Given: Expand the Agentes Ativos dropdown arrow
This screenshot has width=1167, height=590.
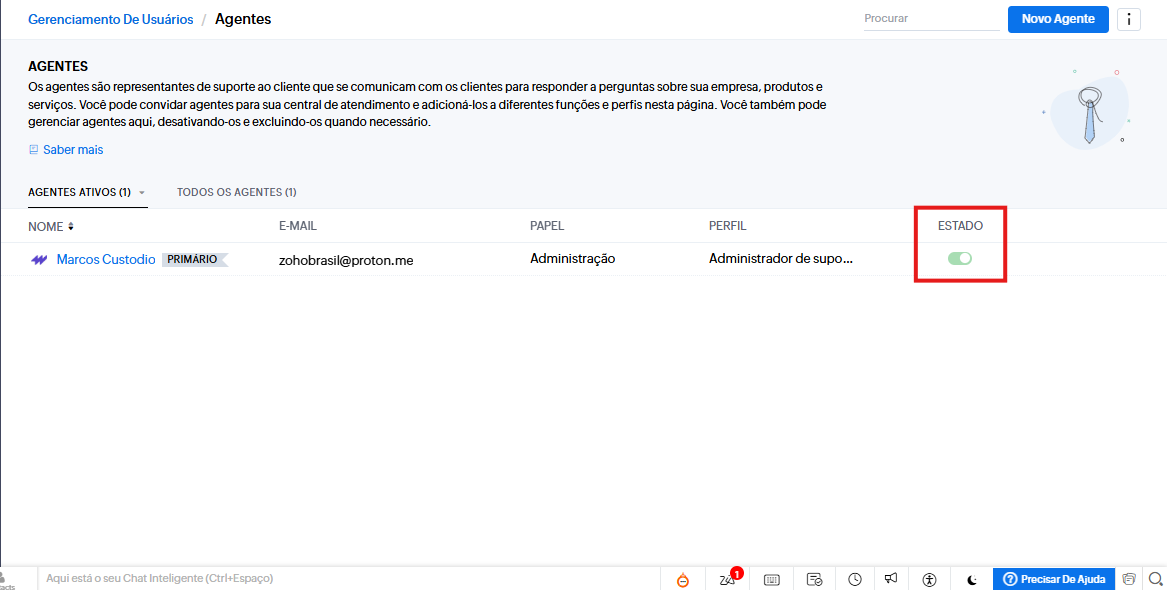Looking at the screenshot, I should click(142, 193).
